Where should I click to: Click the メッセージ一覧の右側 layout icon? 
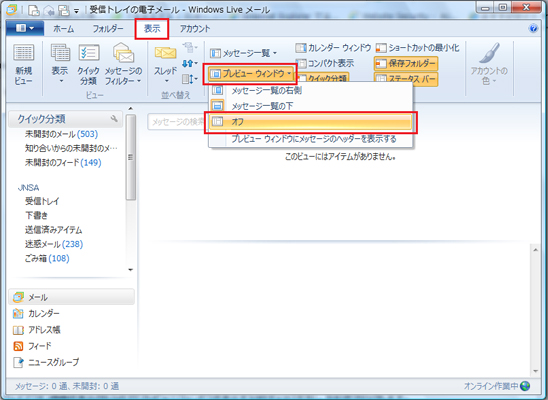pos(217,90)
